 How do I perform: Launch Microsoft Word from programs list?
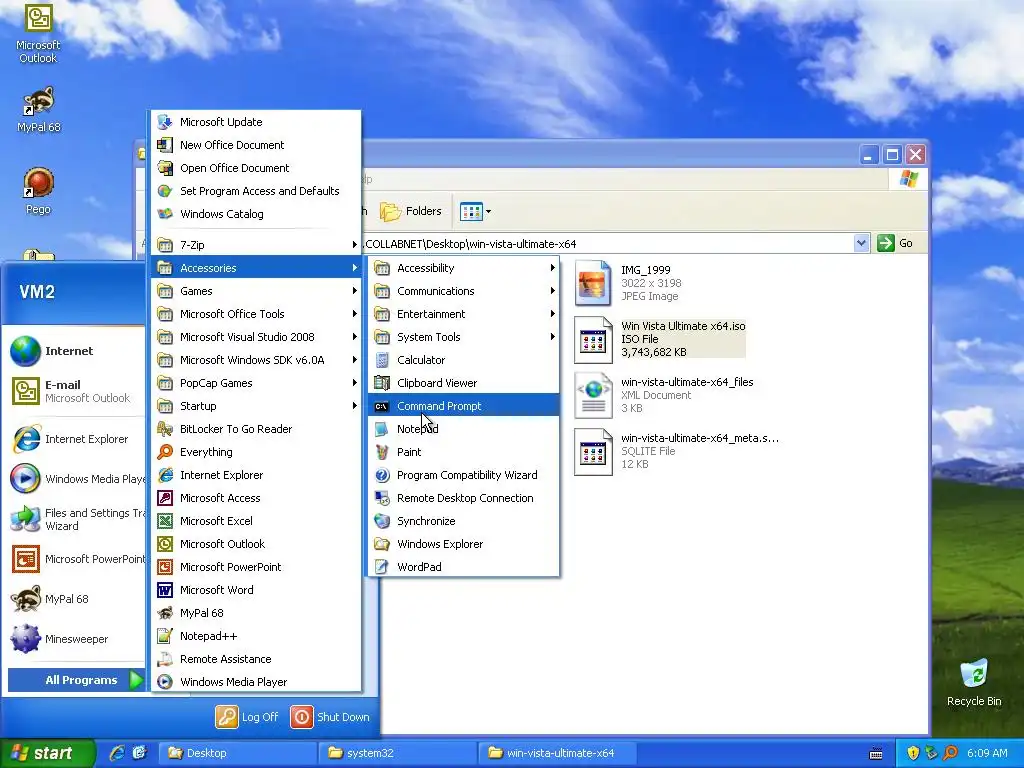pos(256,590)
